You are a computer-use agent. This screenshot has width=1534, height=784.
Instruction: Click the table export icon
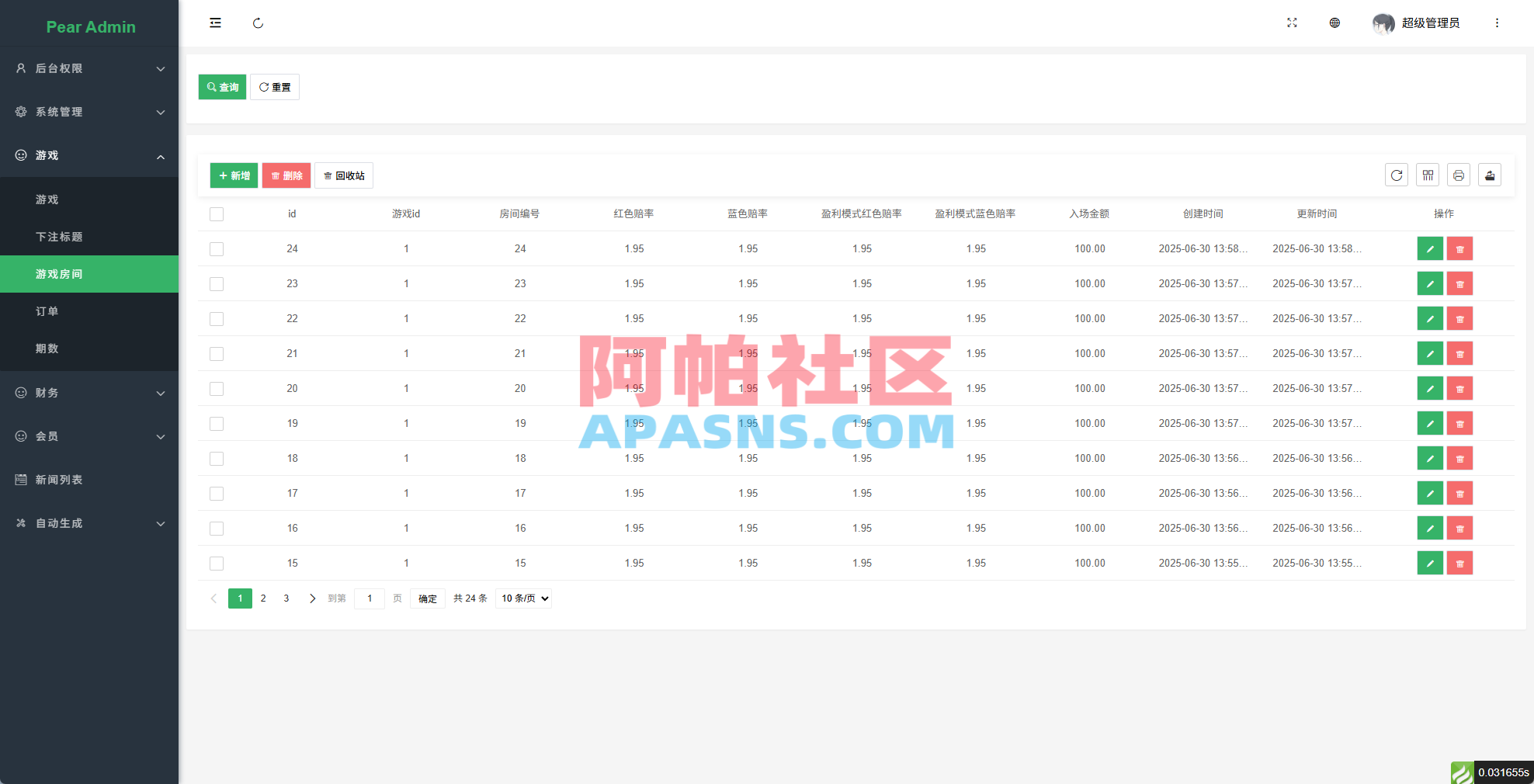[1490, 175]
